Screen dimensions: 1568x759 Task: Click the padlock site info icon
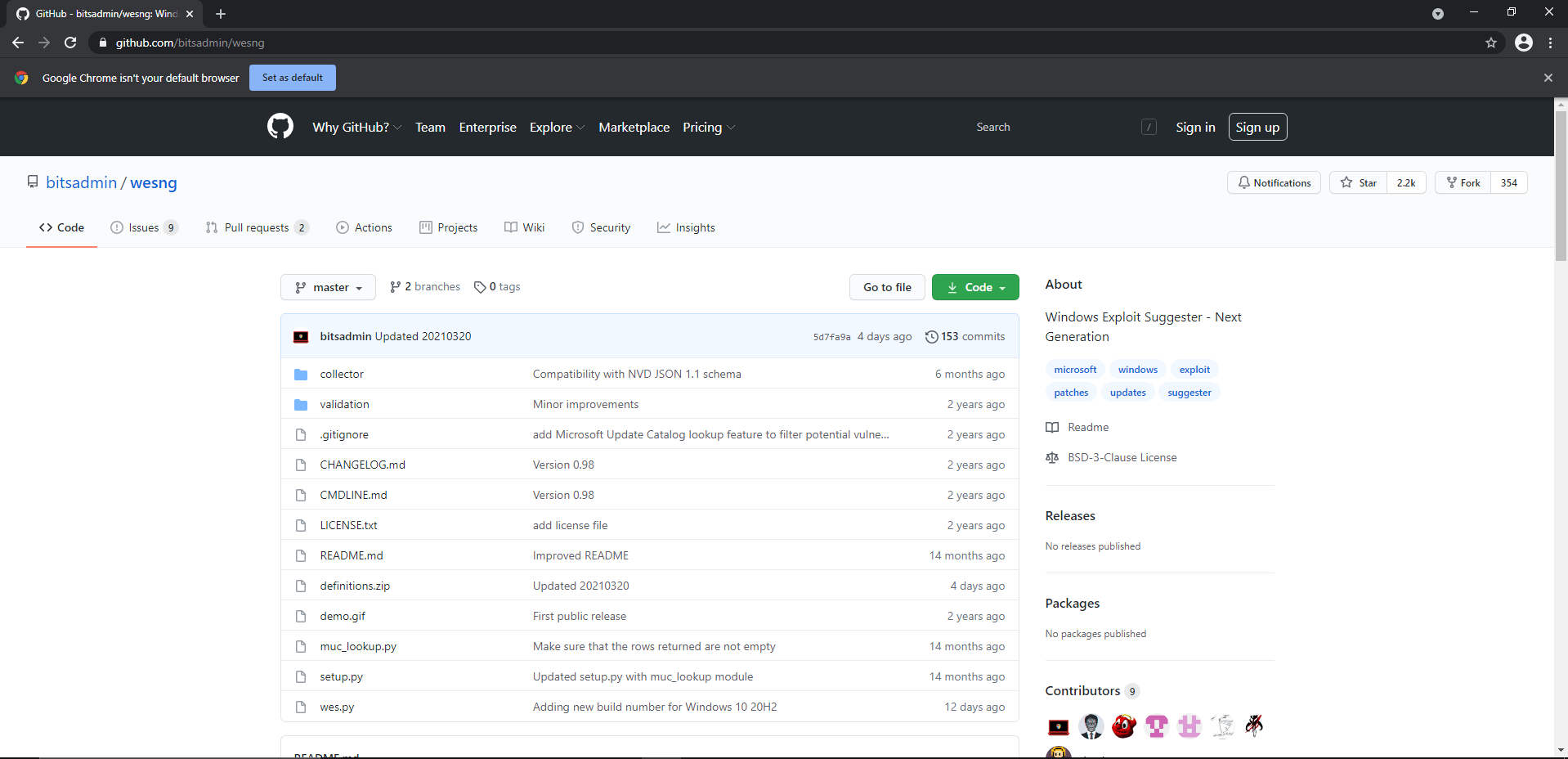pyautogui.click(x=103, y=43)
